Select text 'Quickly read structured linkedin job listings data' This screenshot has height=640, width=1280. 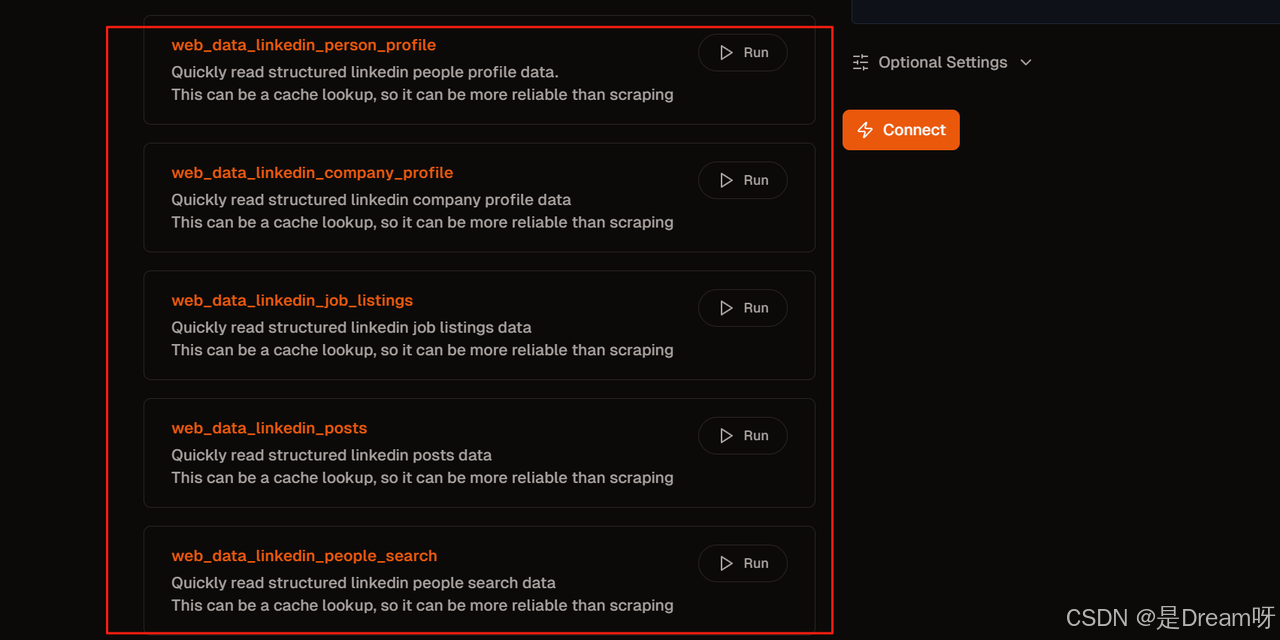pyautogui.click(x=351, y=327)
